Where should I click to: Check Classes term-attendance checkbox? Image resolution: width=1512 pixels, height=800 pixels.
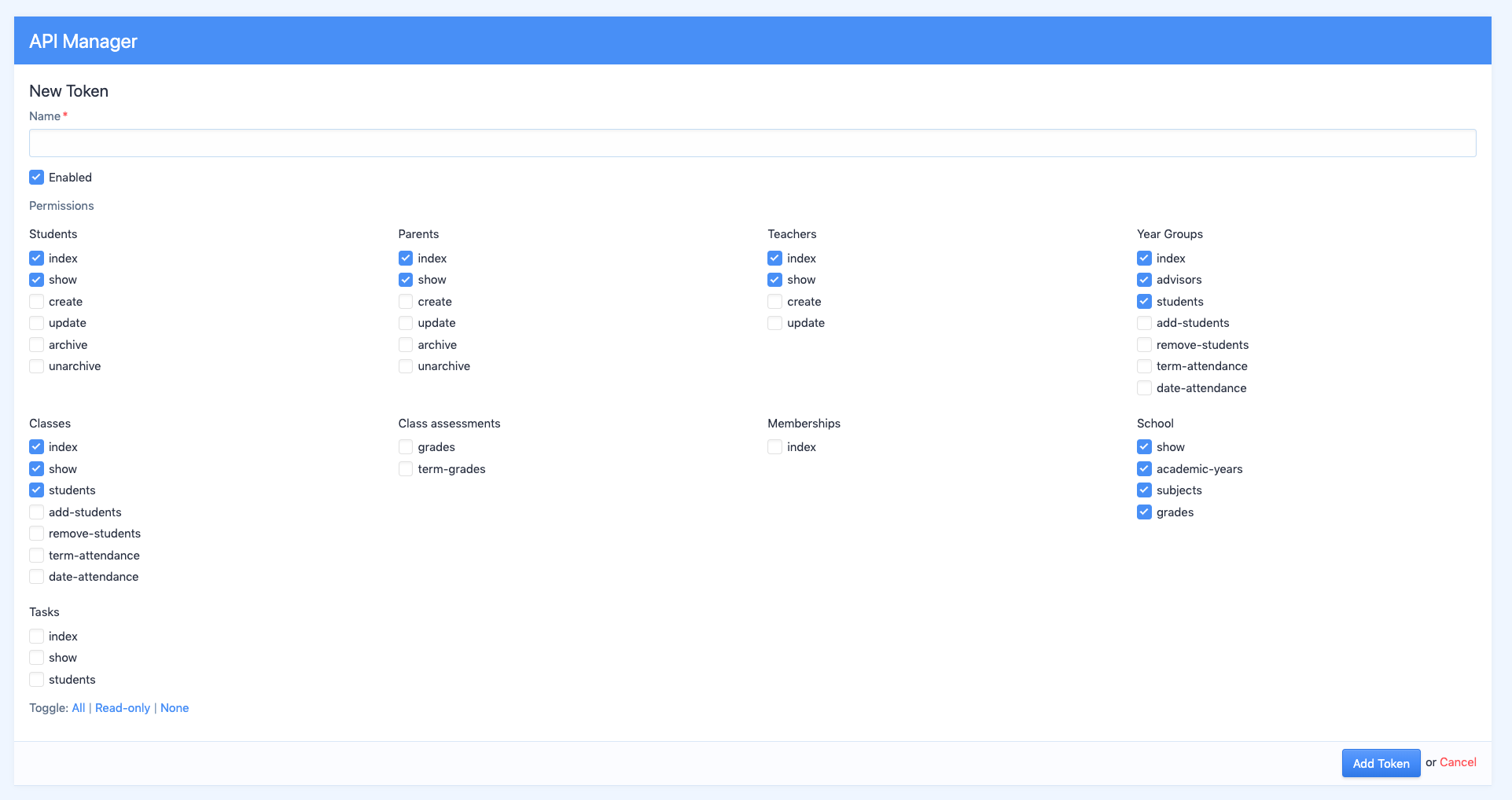point(36,556)
